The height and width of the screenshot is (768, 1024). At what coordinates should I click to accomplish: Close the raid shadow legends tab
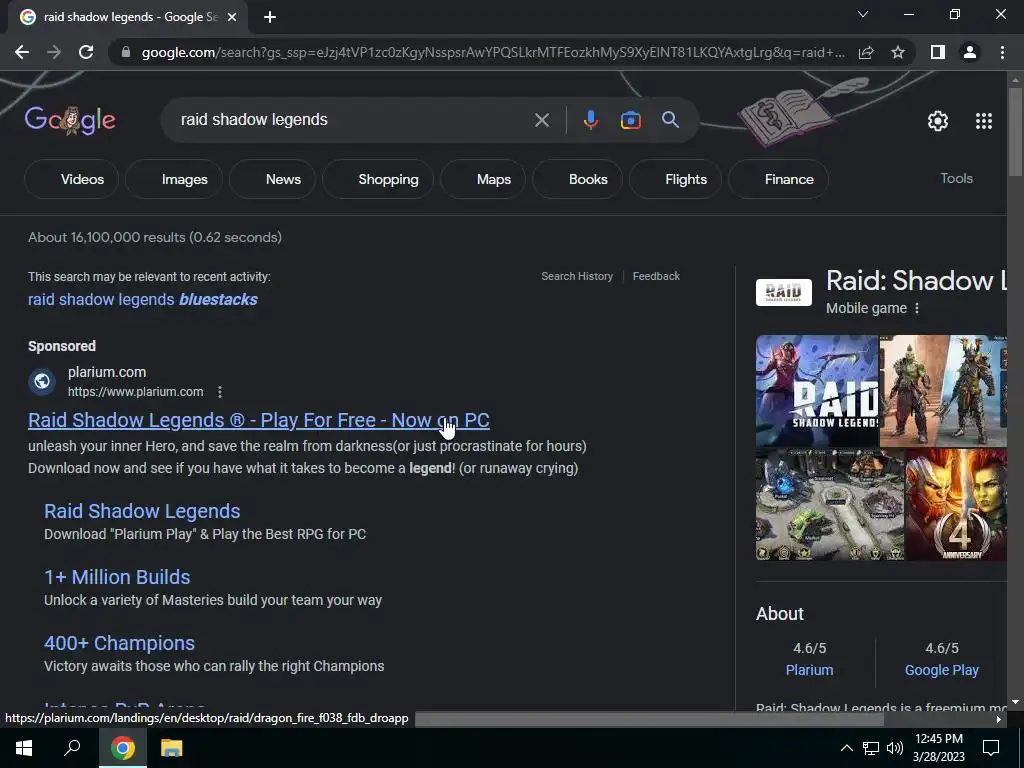pyautogui.click(x=232, y=18)
